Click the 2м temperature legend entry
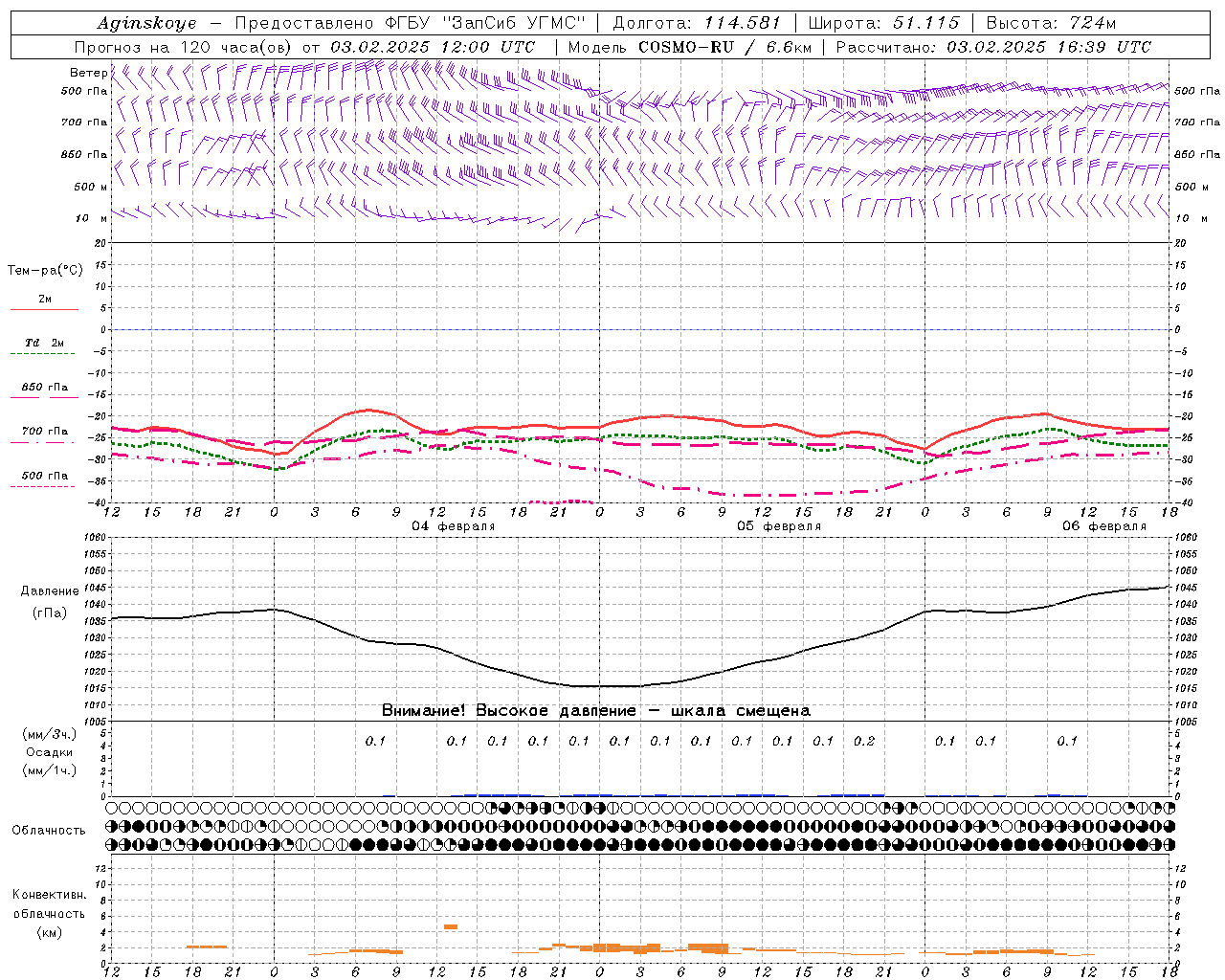 45,300
